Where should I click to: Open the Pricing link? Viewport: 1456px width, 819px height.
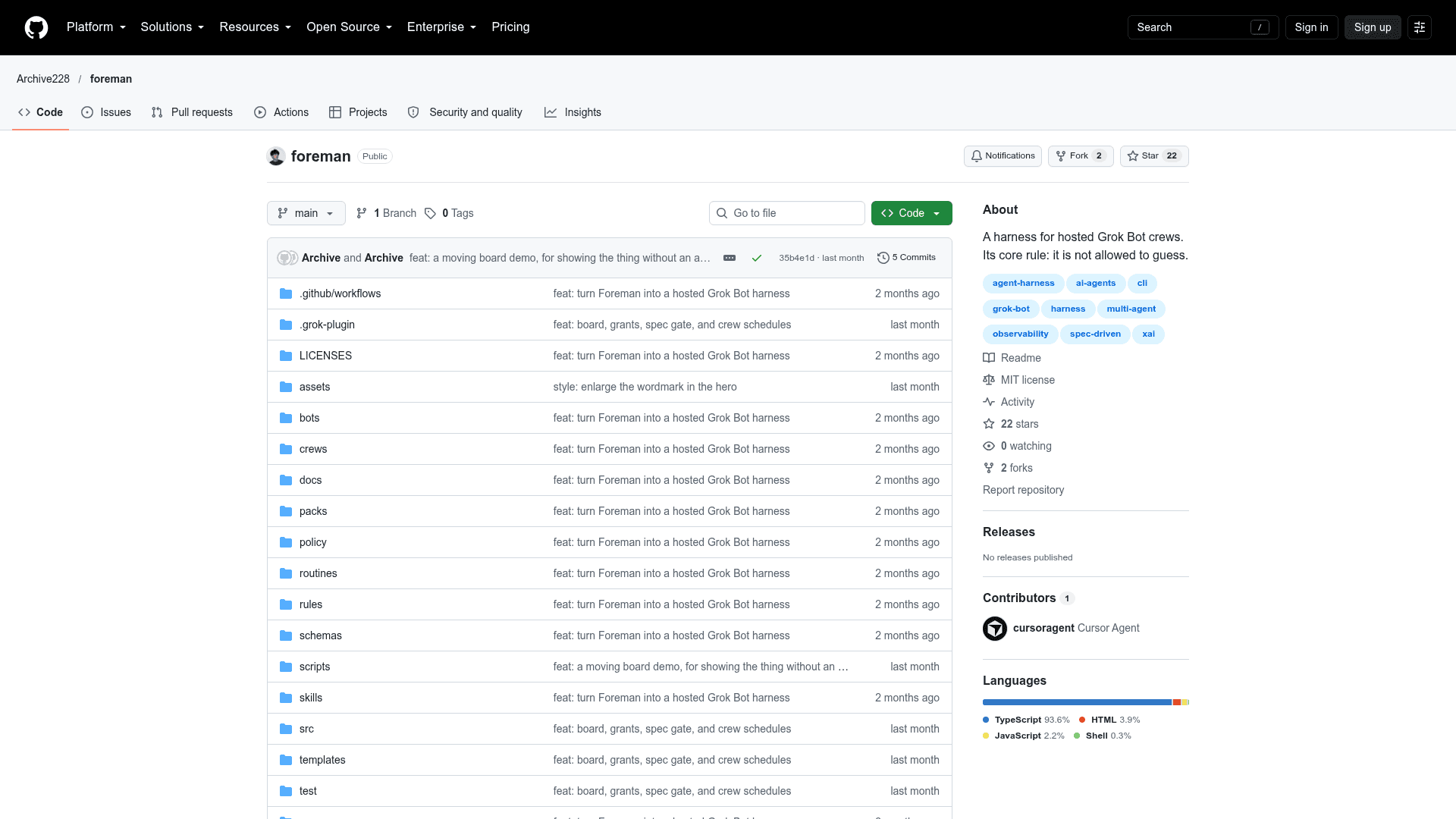[x=510, y=27]
